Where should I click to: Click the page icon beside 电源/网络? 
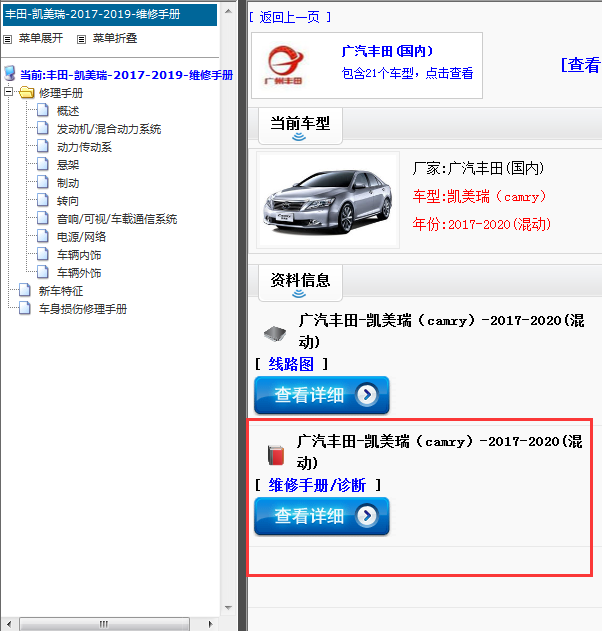(x=43, y=236)
